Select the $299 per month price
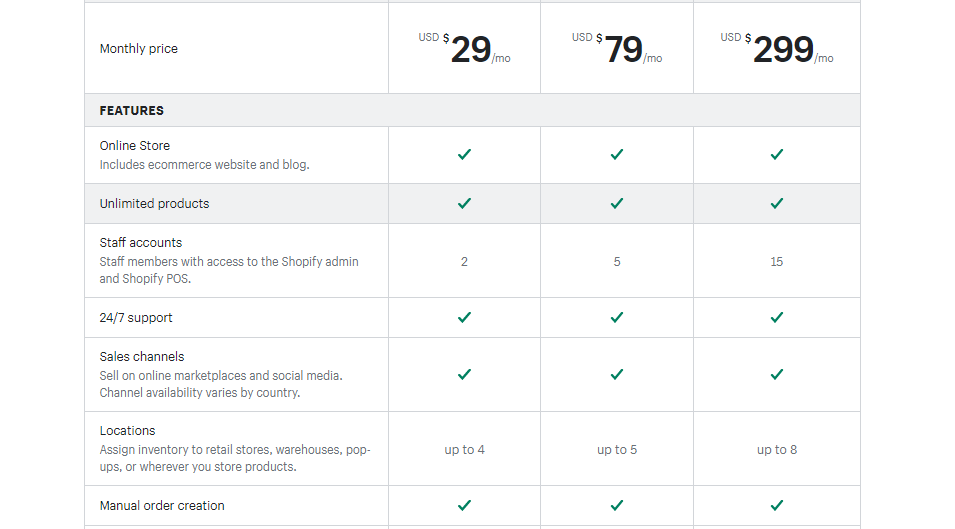This screenshot has height=529, width=955. 777,49
